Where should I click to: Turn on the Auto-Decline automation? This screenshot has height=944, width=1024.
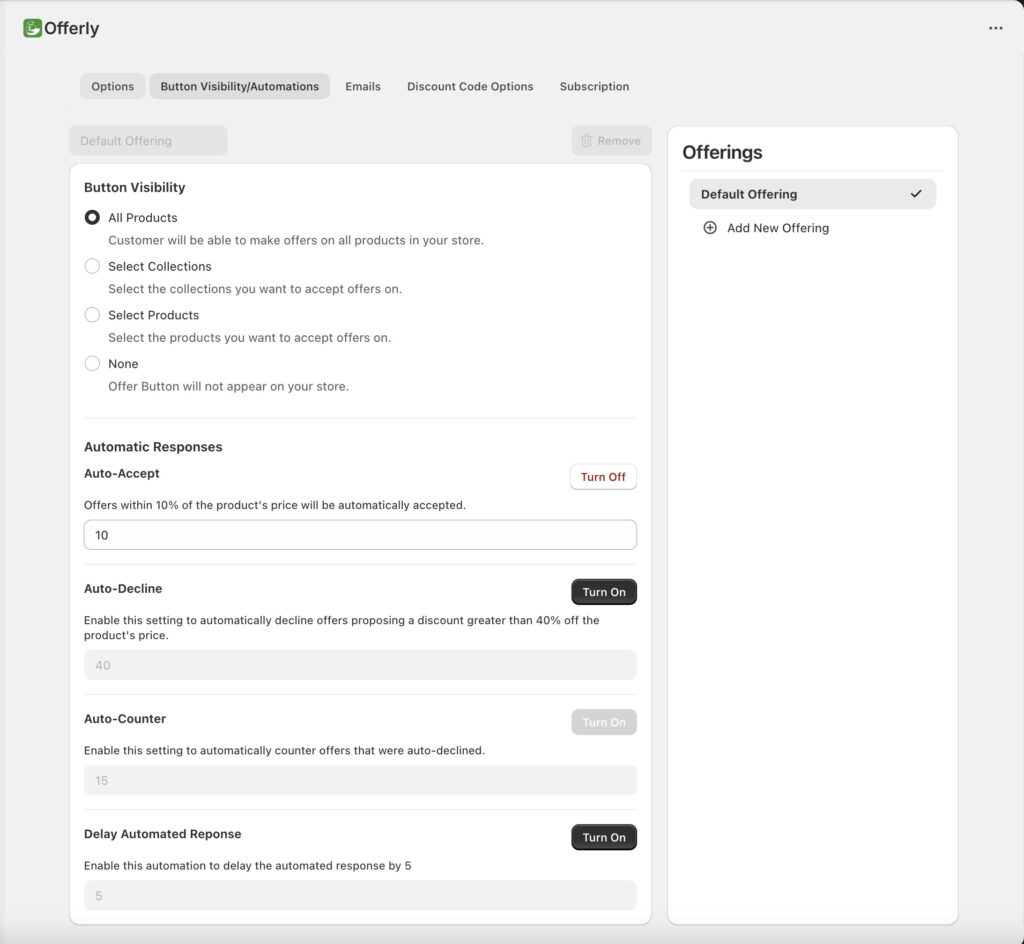tap(603, 592)
